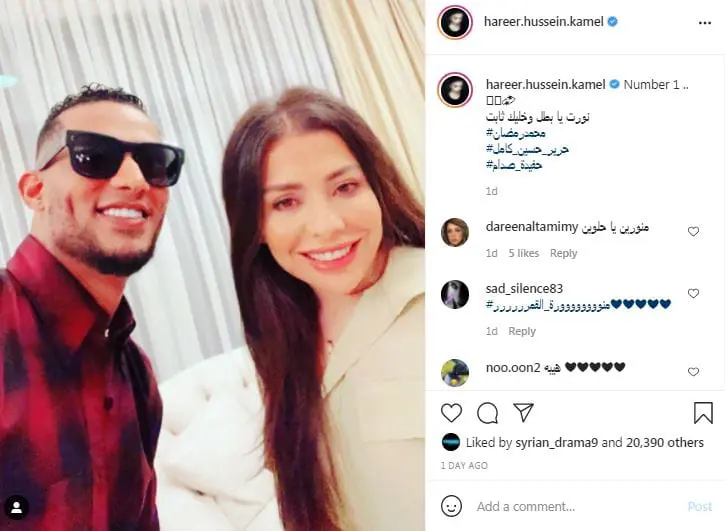View who gave 5 likes
Image resolution: width=725 pixels, height=531 pixels.
523,253
